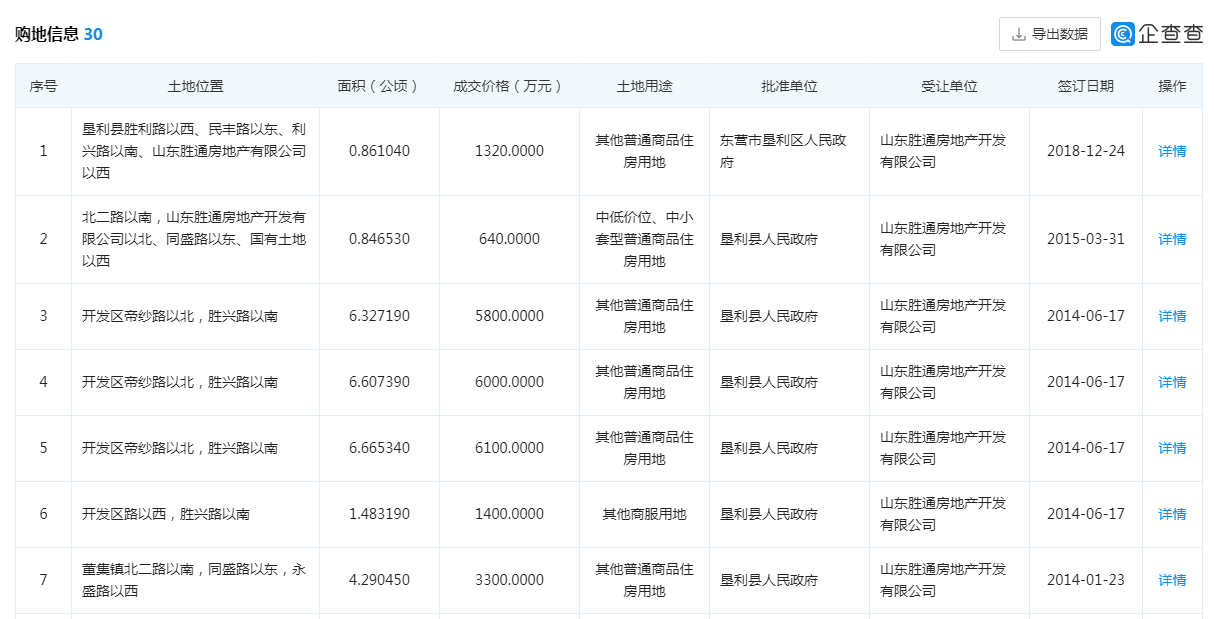Click the 受让单位 column header
The width and height of the screenshot is (1214, 619).
click(x=949, y=86)
